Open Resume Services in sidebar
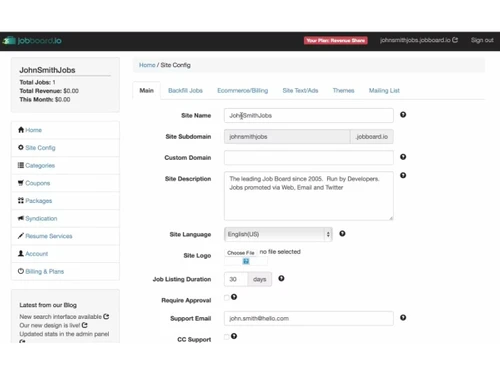Image resolution: width=500 pixels, height=375 pixels. [49, 236]
